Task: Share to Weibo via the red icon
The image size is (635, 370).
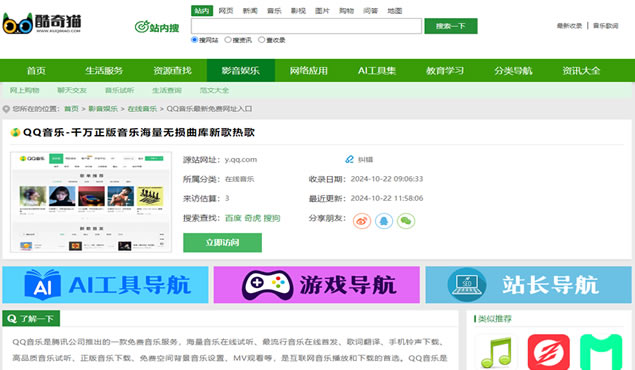Action: click(x=362, y=221)
